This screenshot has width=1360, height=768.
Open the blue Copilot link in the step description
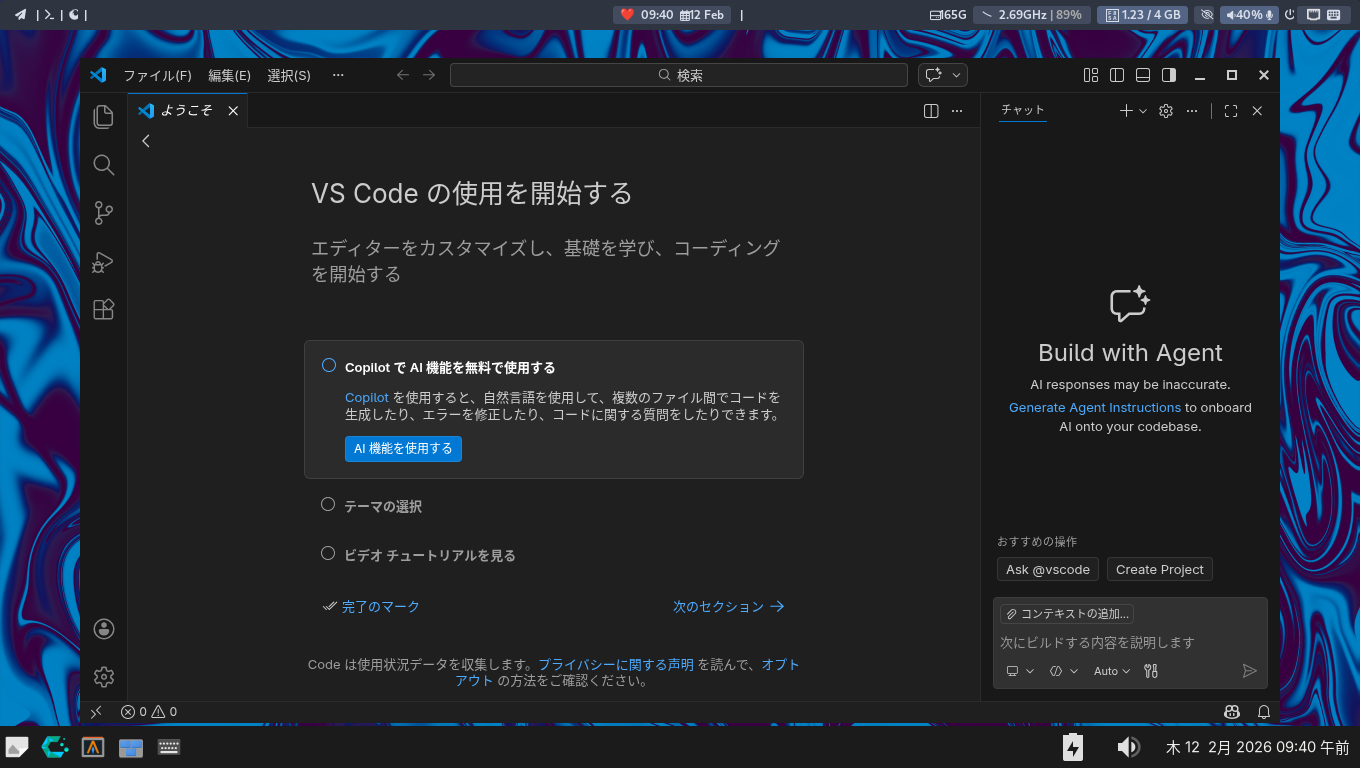click(367, 397)
